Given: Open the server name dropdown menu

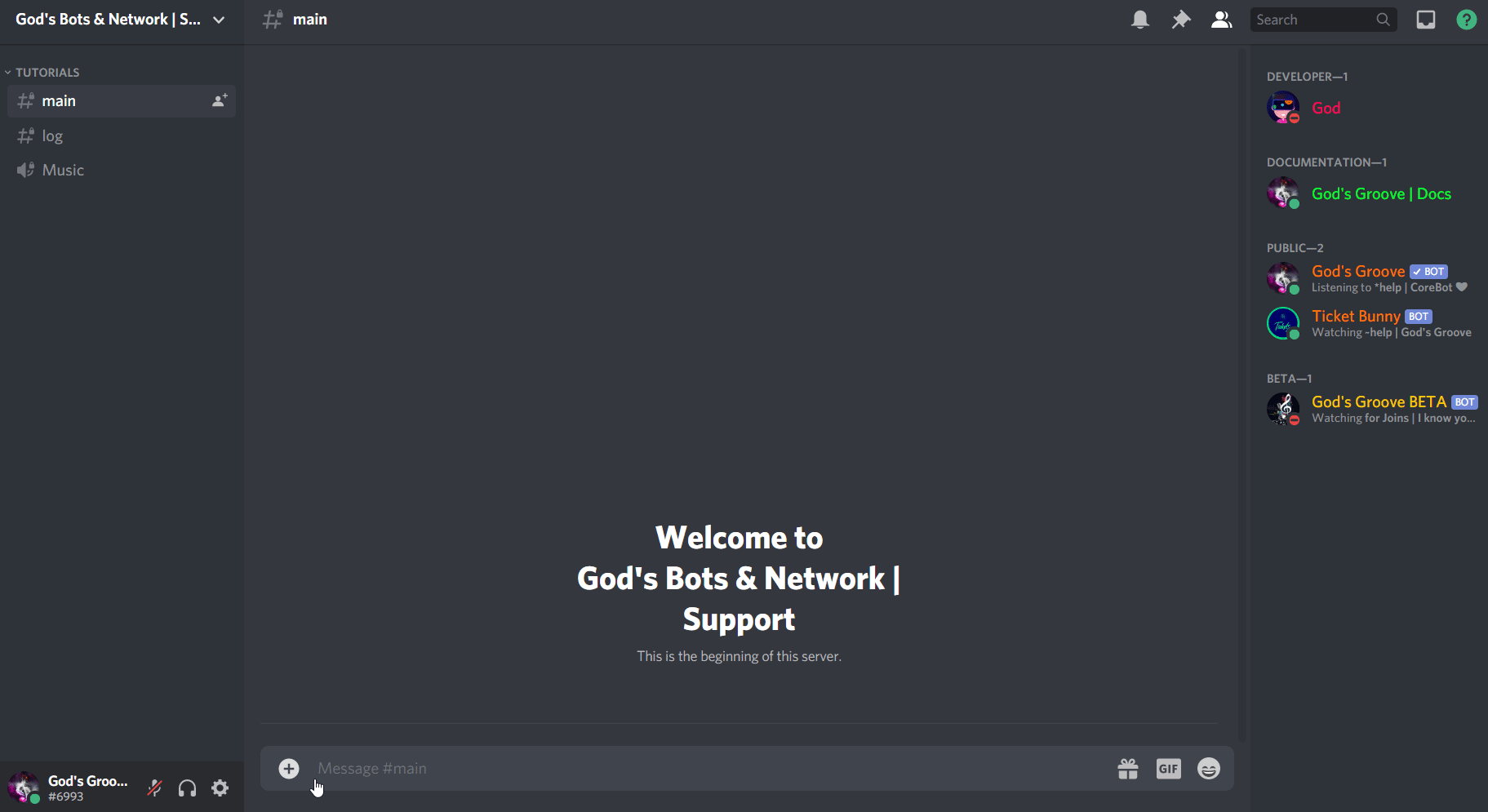Looking at the screenshot, I should (x=121, y=20).
